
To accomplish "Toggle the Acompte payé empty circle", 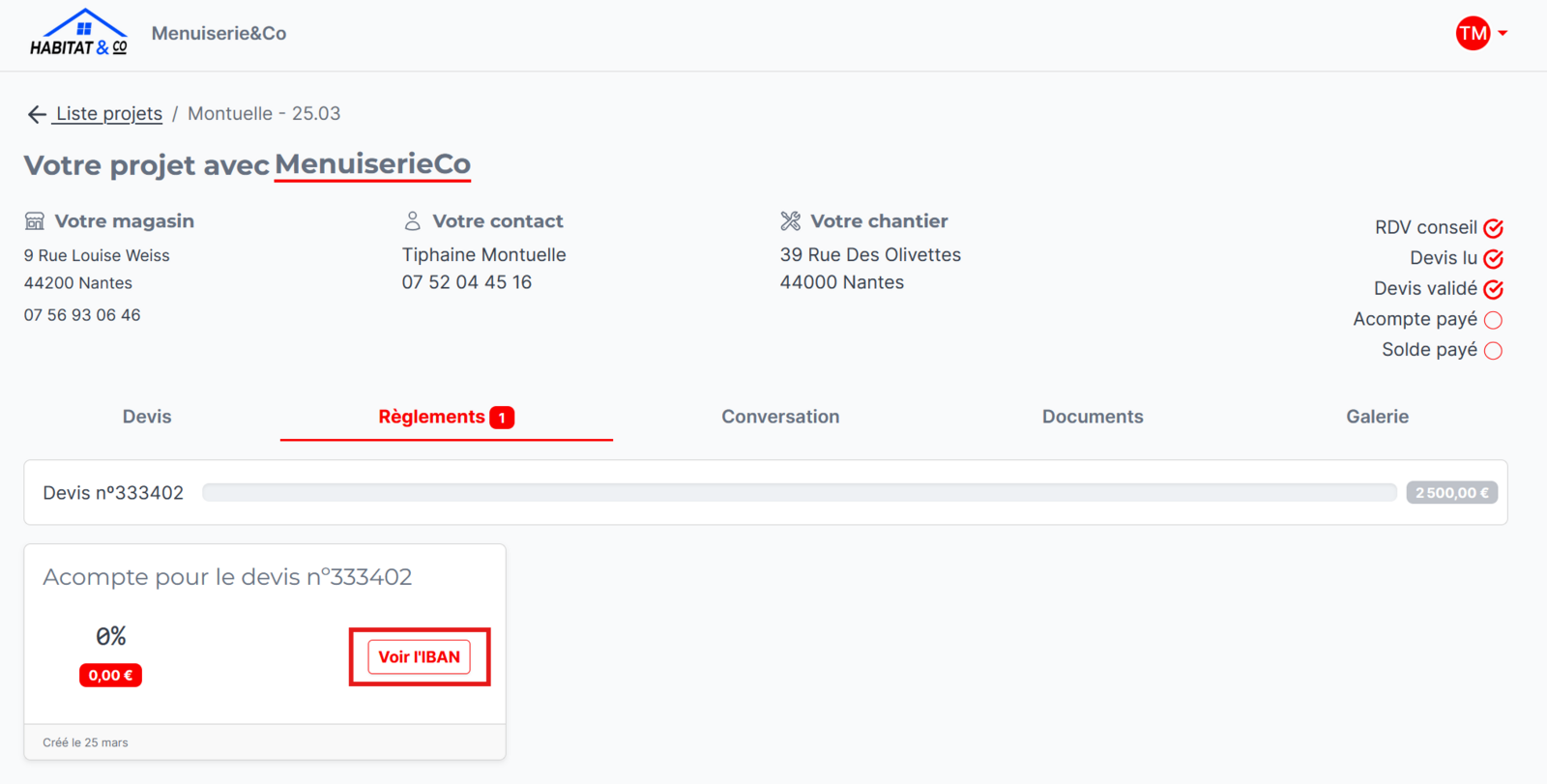I will (x=1493, y=320).
